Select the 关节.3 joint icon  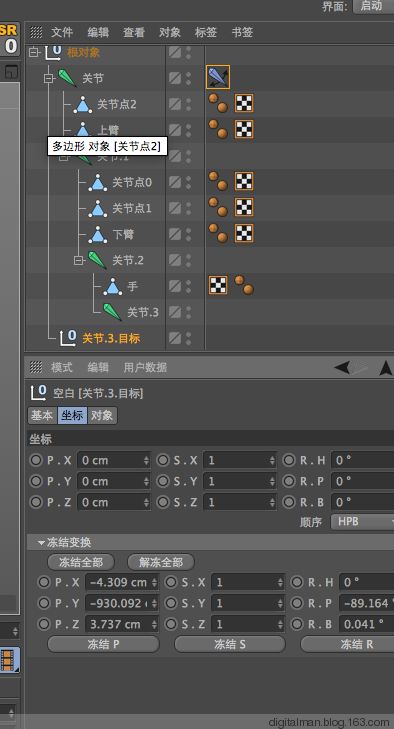point(112,312)
